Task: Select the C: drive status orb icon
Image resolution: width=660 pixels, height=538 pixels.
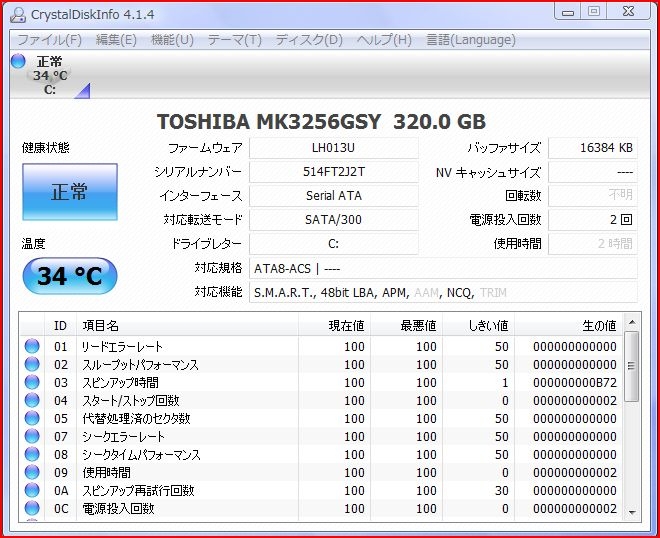Action: coord(18,61)
